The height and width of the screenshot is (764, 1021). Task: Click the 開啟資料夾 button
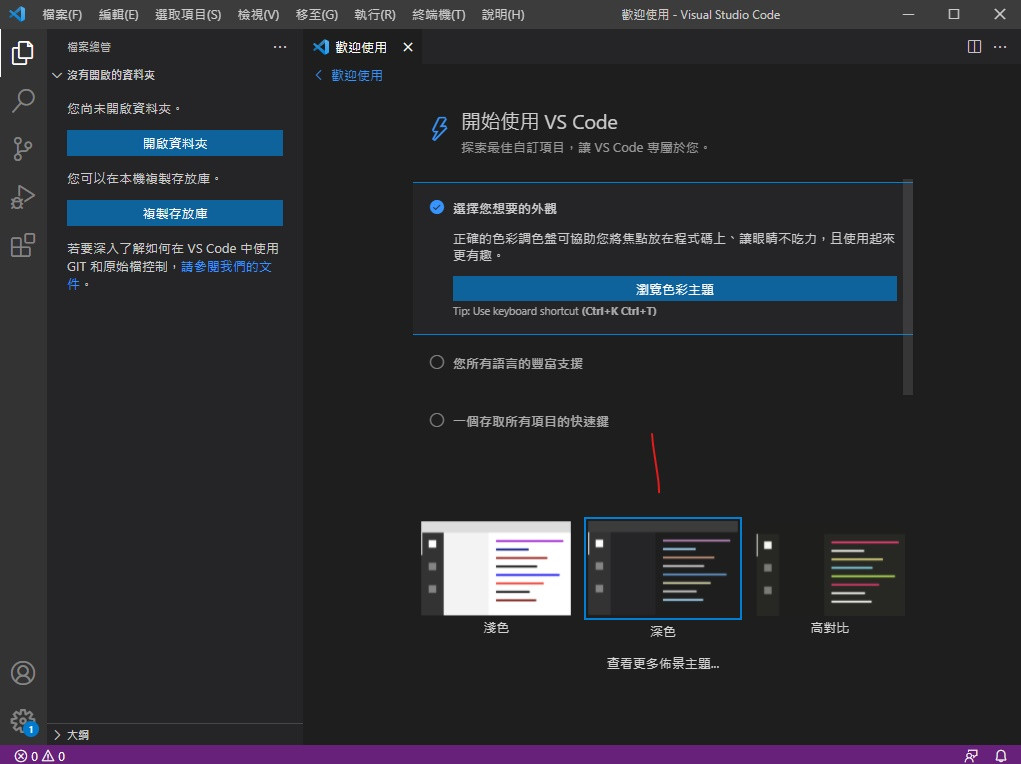175,143
